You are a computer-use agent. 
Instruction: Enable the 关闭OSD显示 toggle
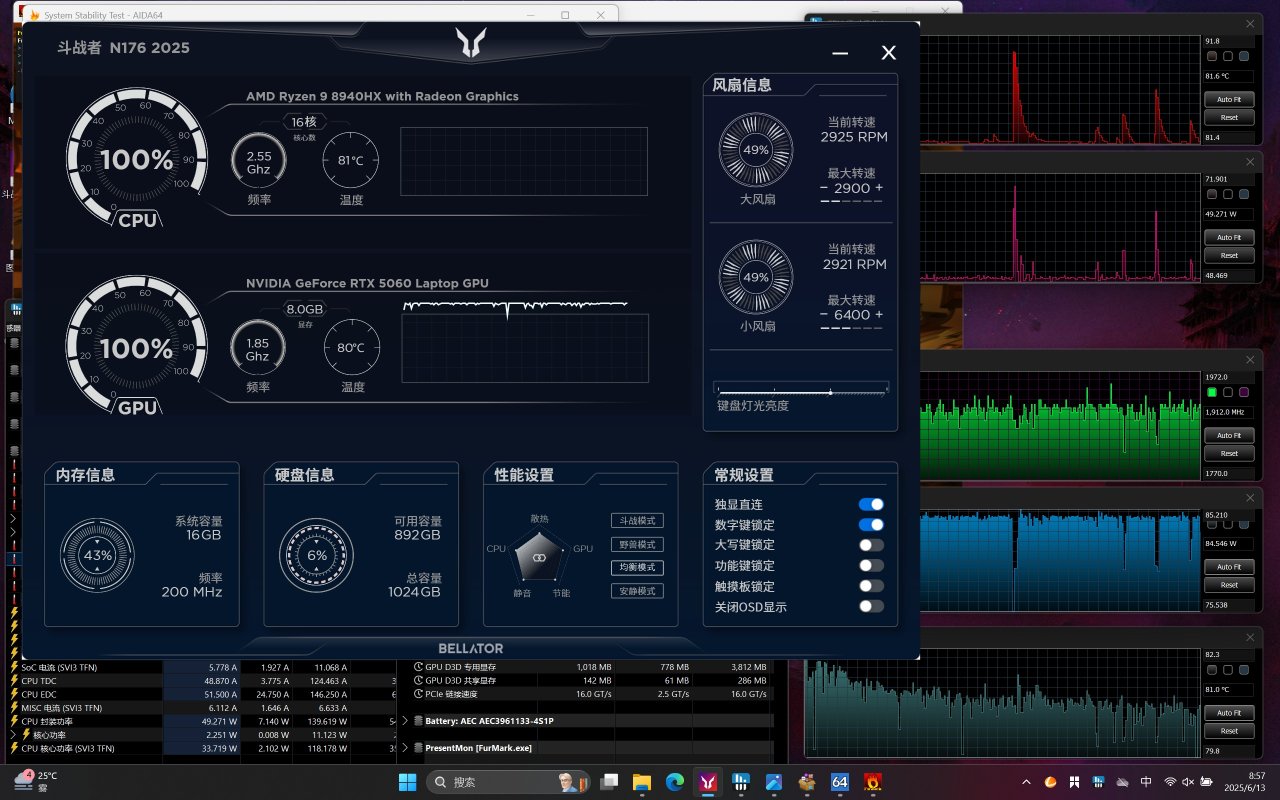point(870,606)
